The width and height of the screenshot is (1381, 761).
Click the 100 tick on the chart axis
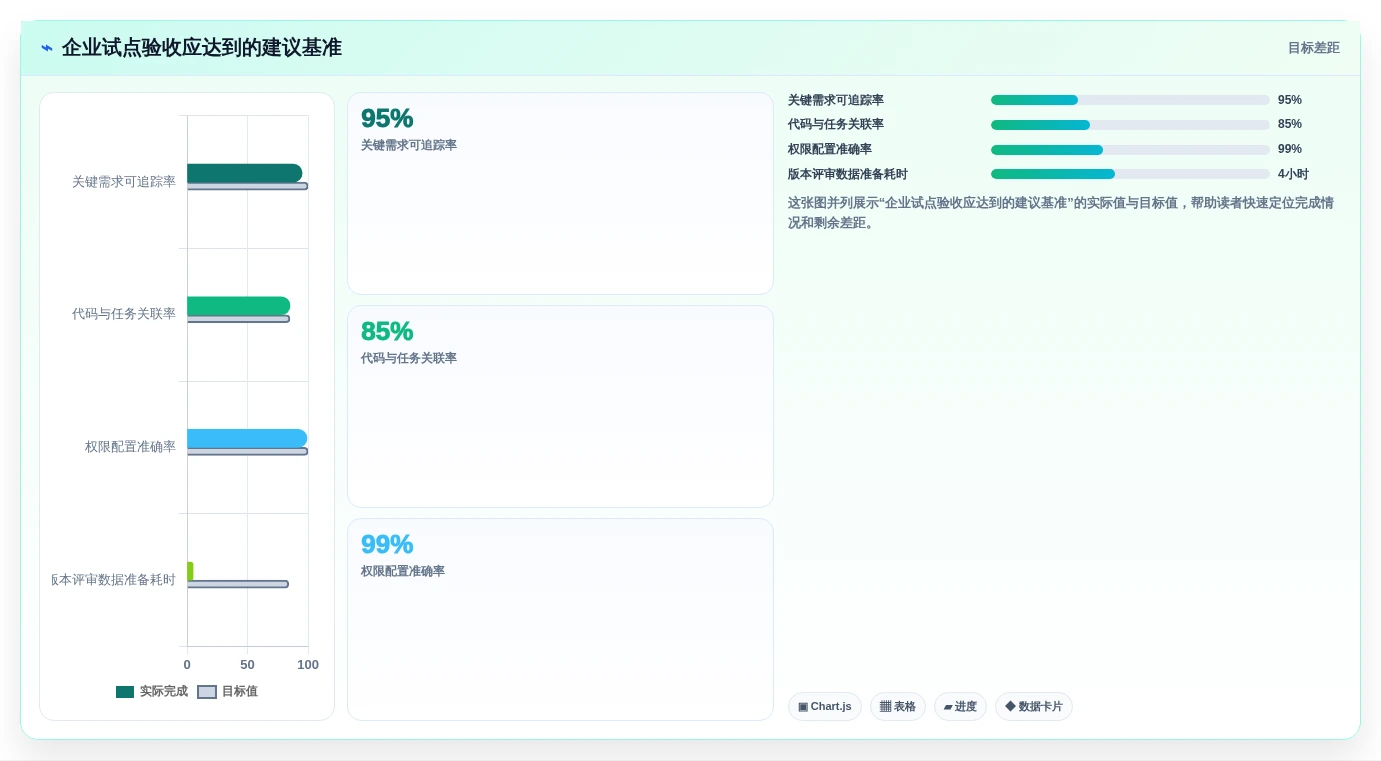pos(308,665)
